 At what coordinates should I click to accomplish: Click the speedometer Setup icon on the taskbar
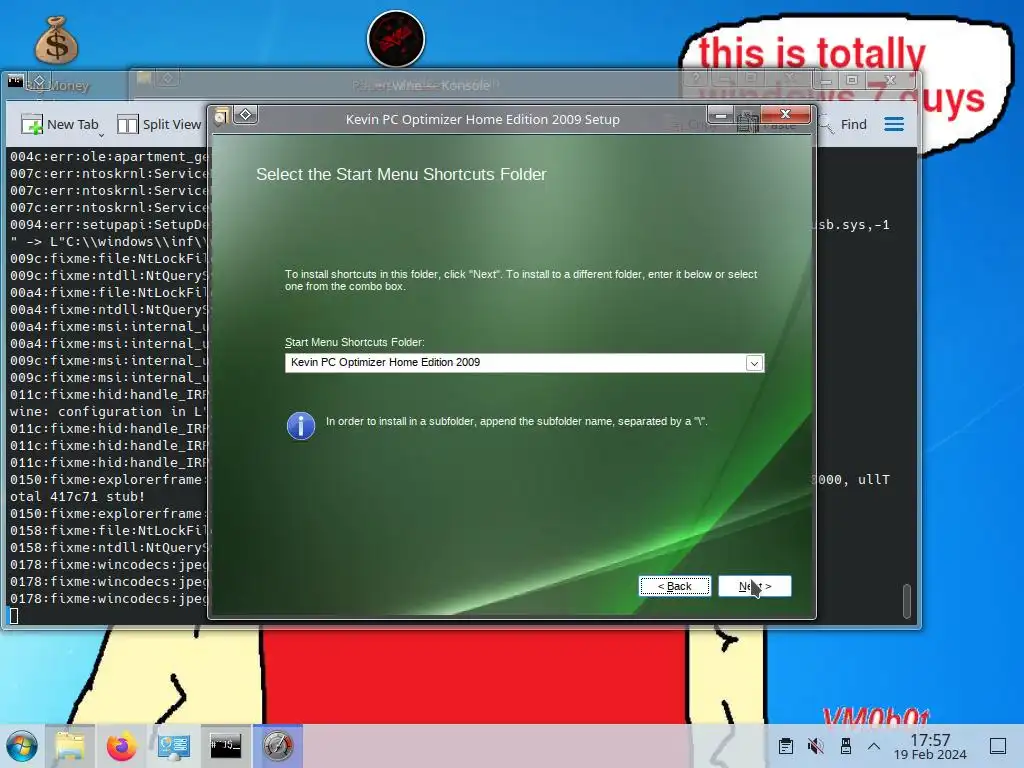point(278,746)
